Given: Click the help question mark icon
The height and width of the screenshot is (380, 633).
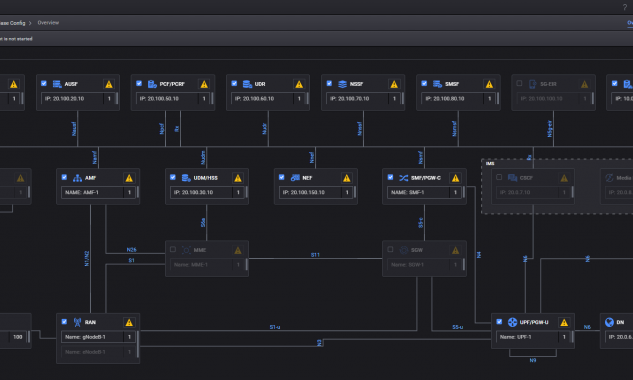Looking at the screenshot, I should point(625,7).
